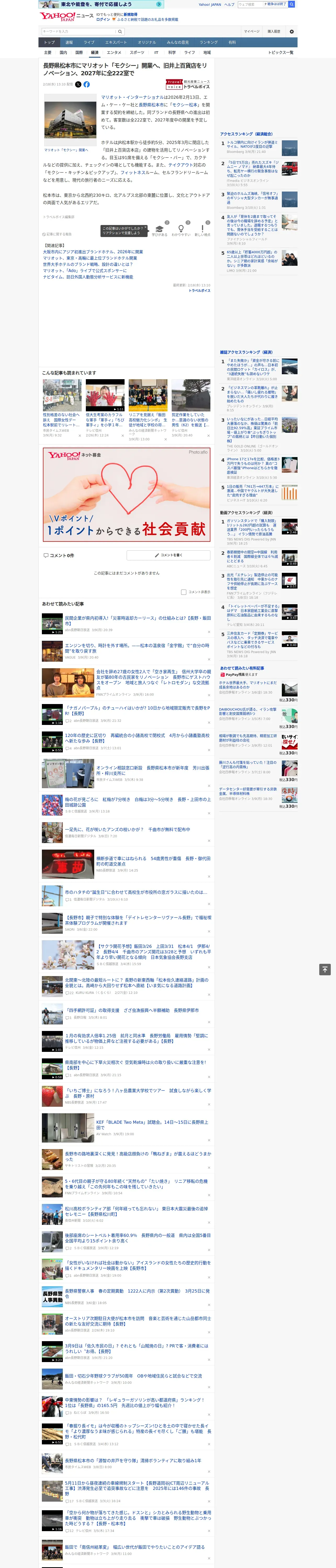Viewport: 336px width, 1568px height.
Task: Play video thumbnail of ガソリンスタンドで購入制限
Action: click(x=290, y=527)
